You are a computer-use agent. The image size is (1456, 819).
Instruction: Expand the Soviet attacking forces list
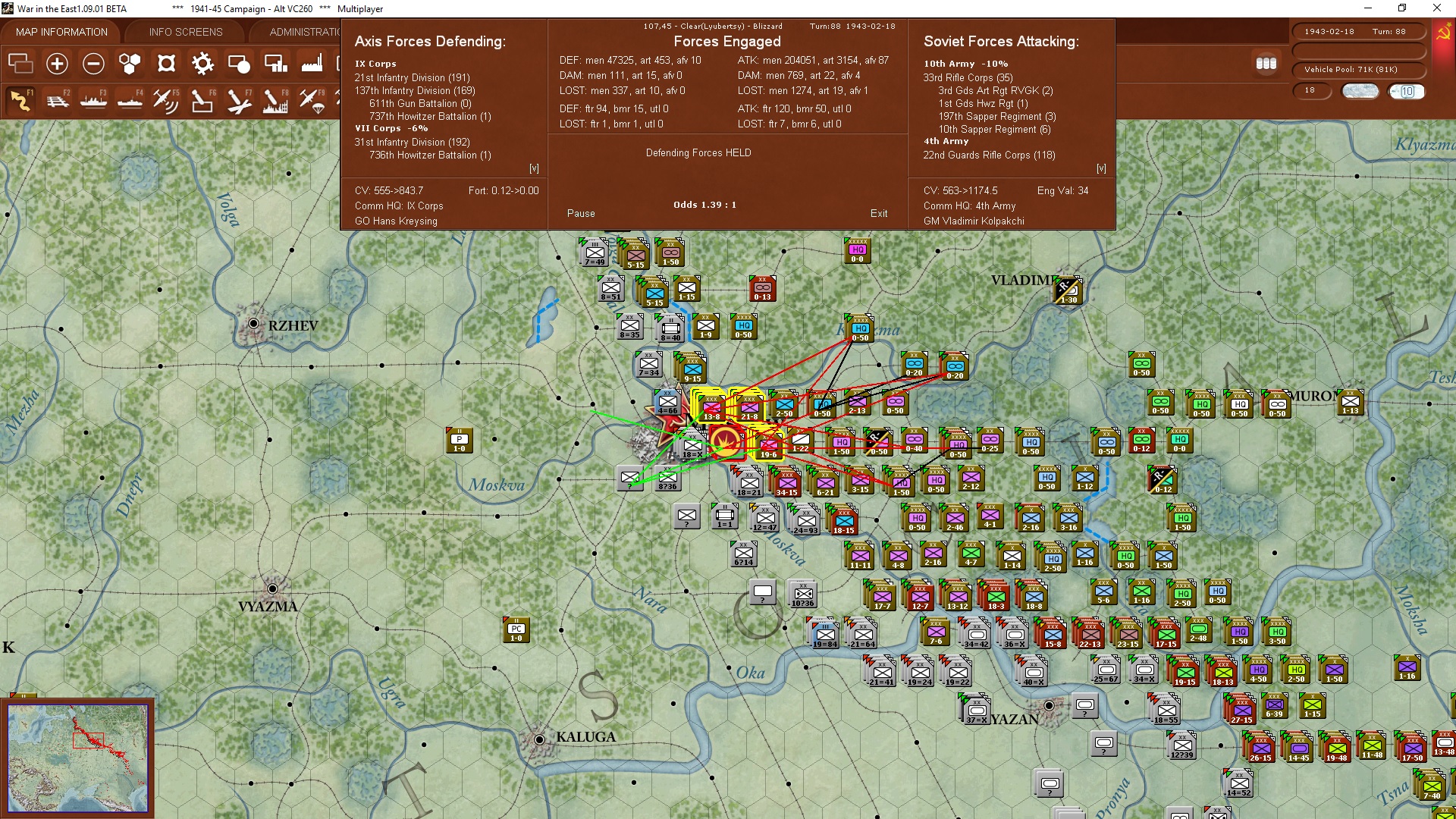(x=1101, y=168)
